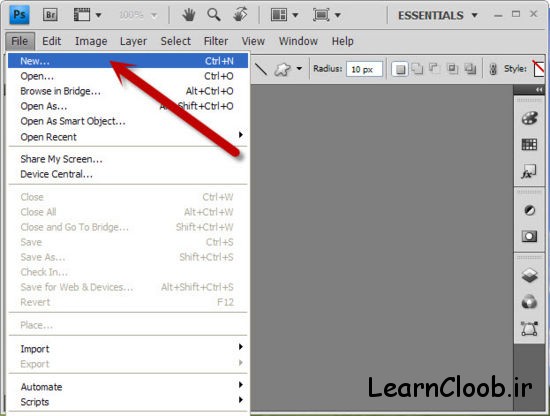The width and height of the screenshot is (550, 416).
Task: Enable Add to shape area mode
Action: 417,69
